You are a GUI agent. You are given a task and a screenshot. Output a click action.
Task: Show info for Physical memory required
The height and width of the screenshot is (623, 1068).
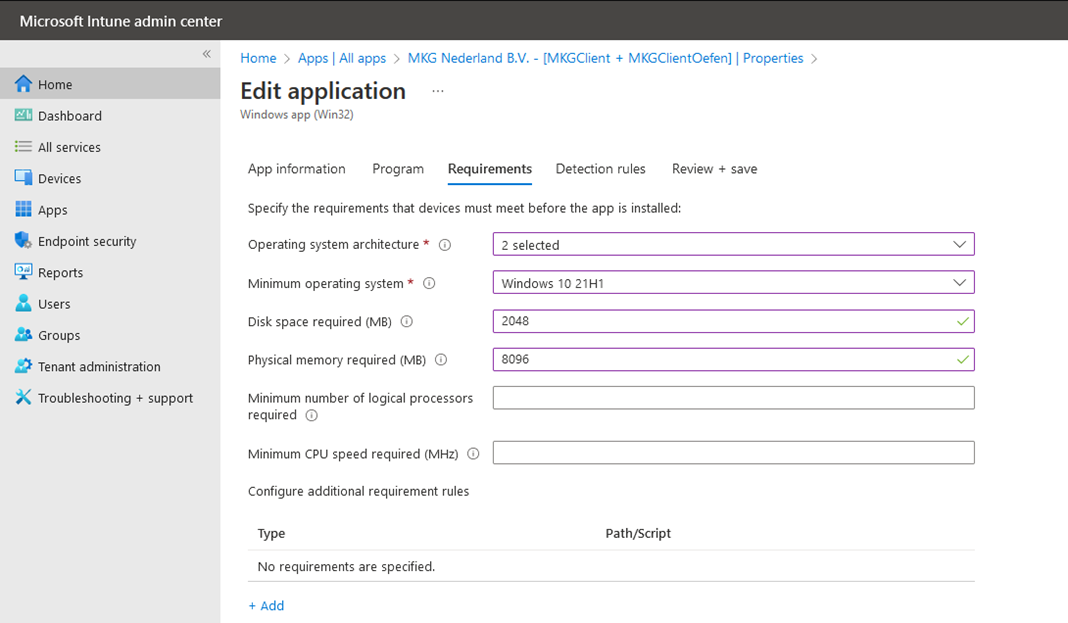point(441,360)
